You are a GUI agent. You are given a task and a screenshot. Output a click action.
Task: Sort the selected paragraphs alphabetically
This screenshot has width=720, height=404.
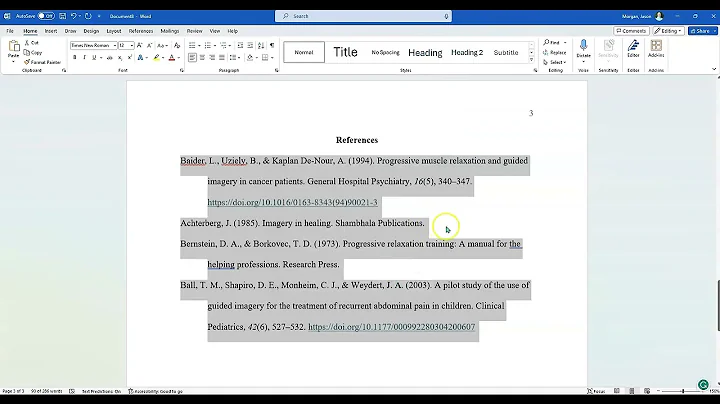[261, 45]
